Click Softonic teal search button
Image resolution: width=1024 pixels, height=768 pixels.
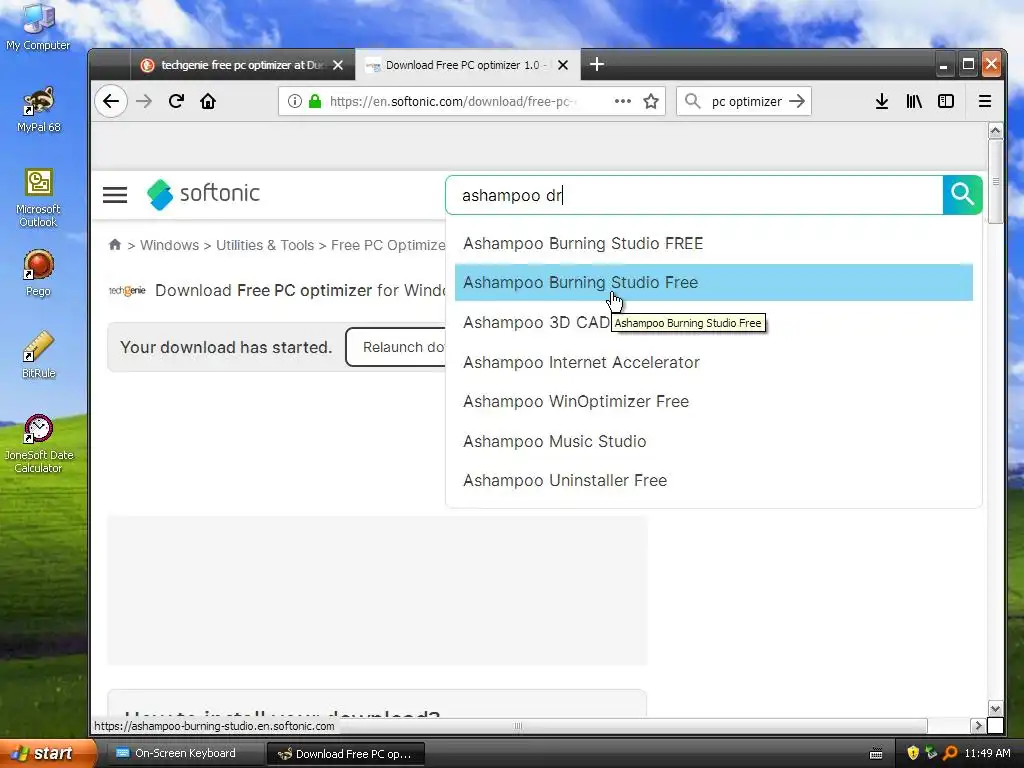pos(963,195)
